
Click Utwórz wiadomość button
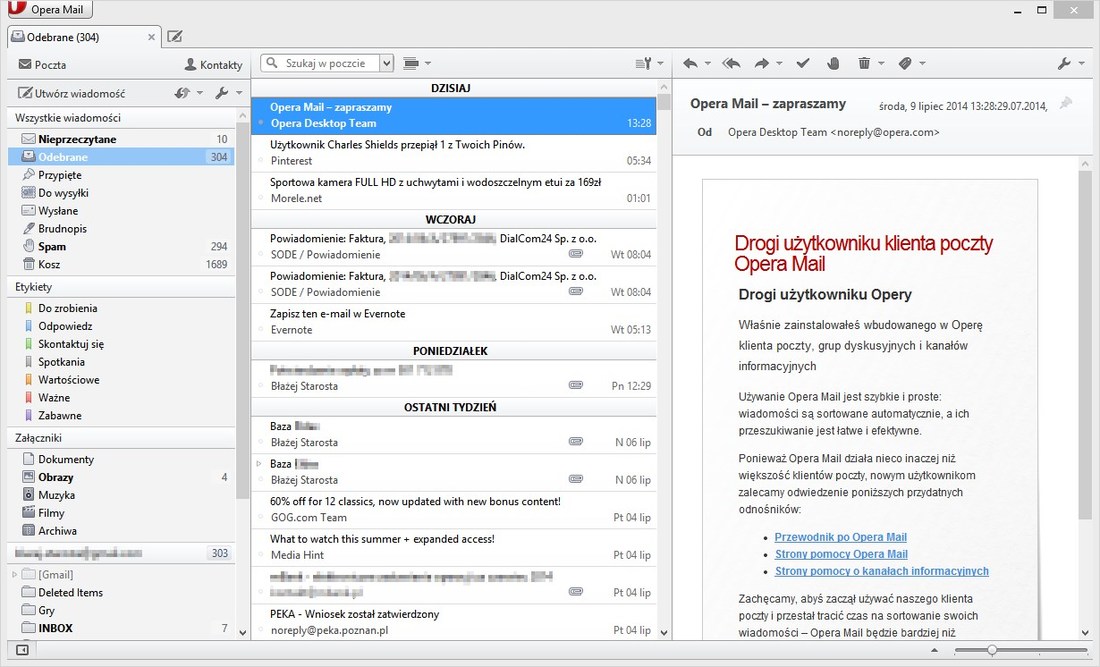click(72, 93)
